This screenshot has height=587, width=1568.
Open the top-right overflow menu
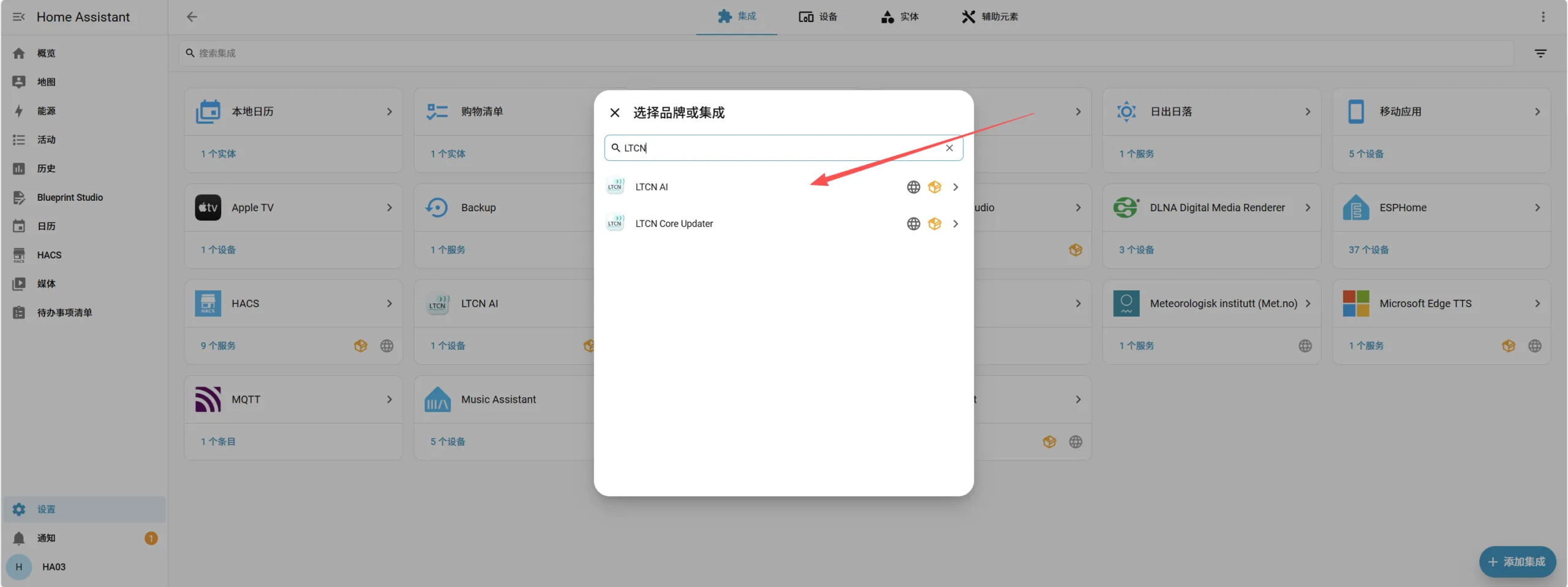tap(1543, 17)
